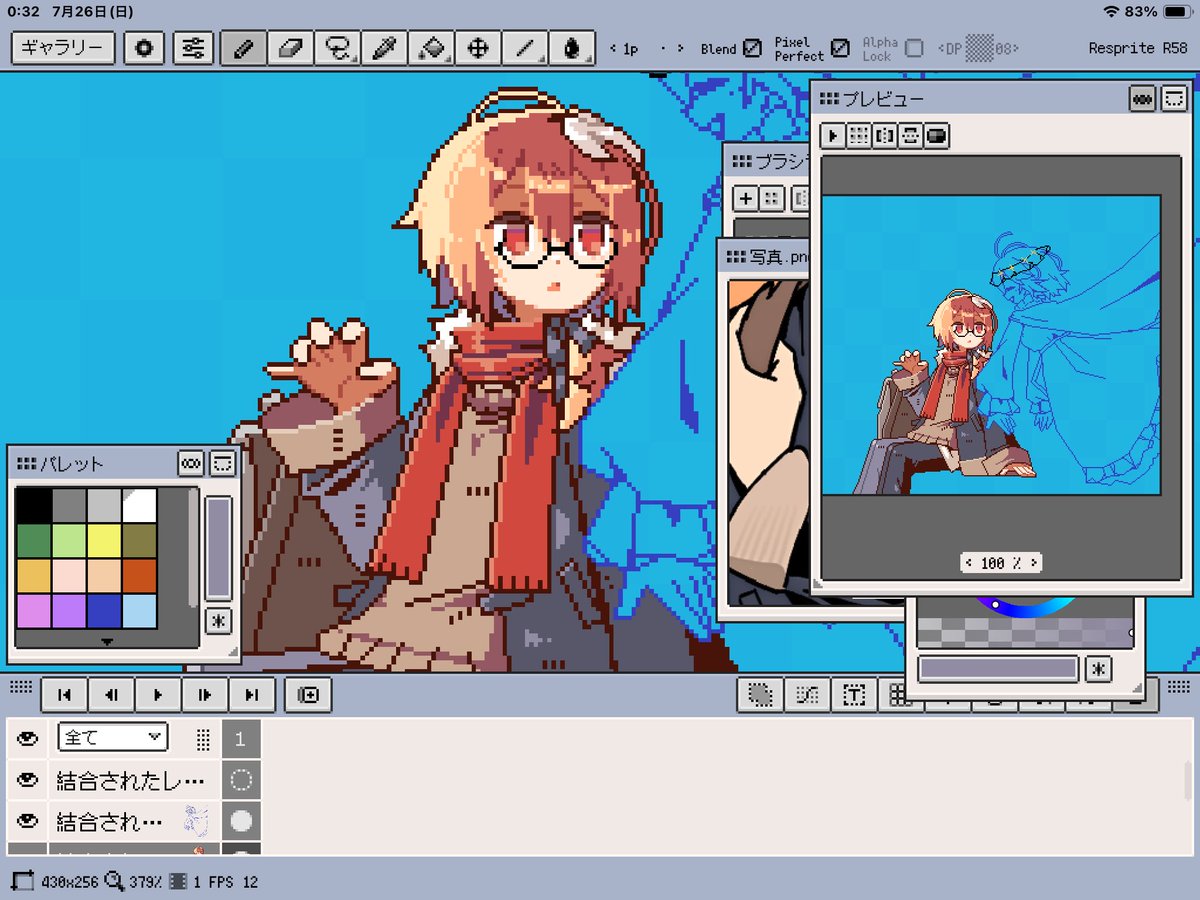Toggle the Alpha Lock checkbox

pos(913,48)
